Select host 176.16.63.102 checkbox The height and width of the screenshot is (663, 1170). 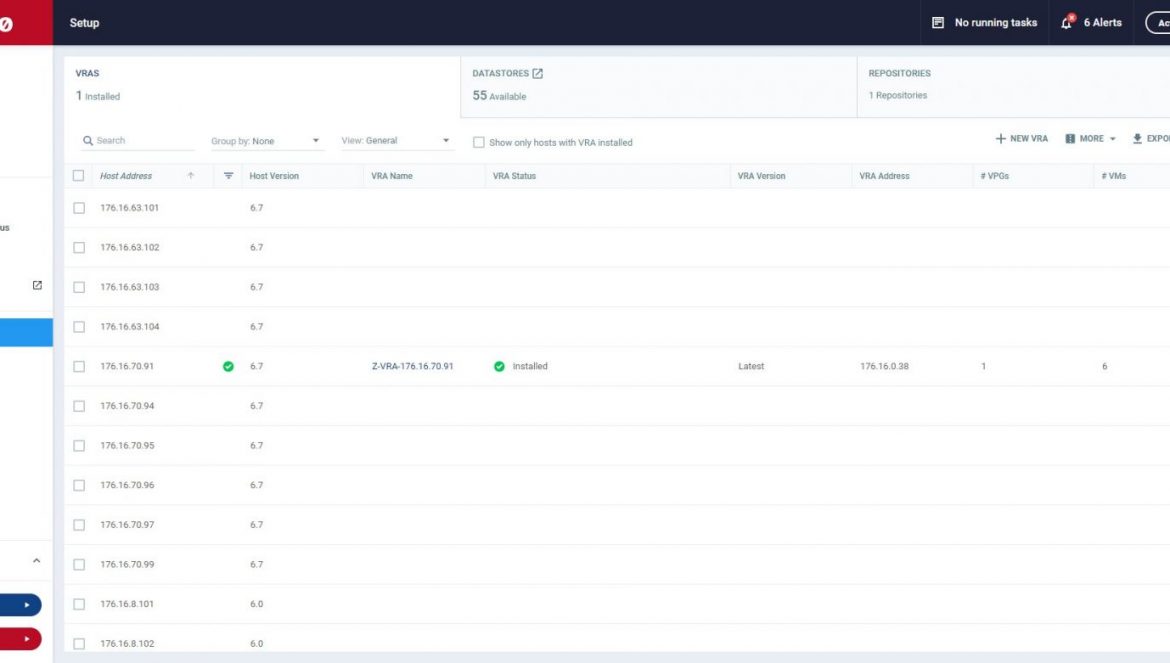pyautogui.click(x=79, y=248)
